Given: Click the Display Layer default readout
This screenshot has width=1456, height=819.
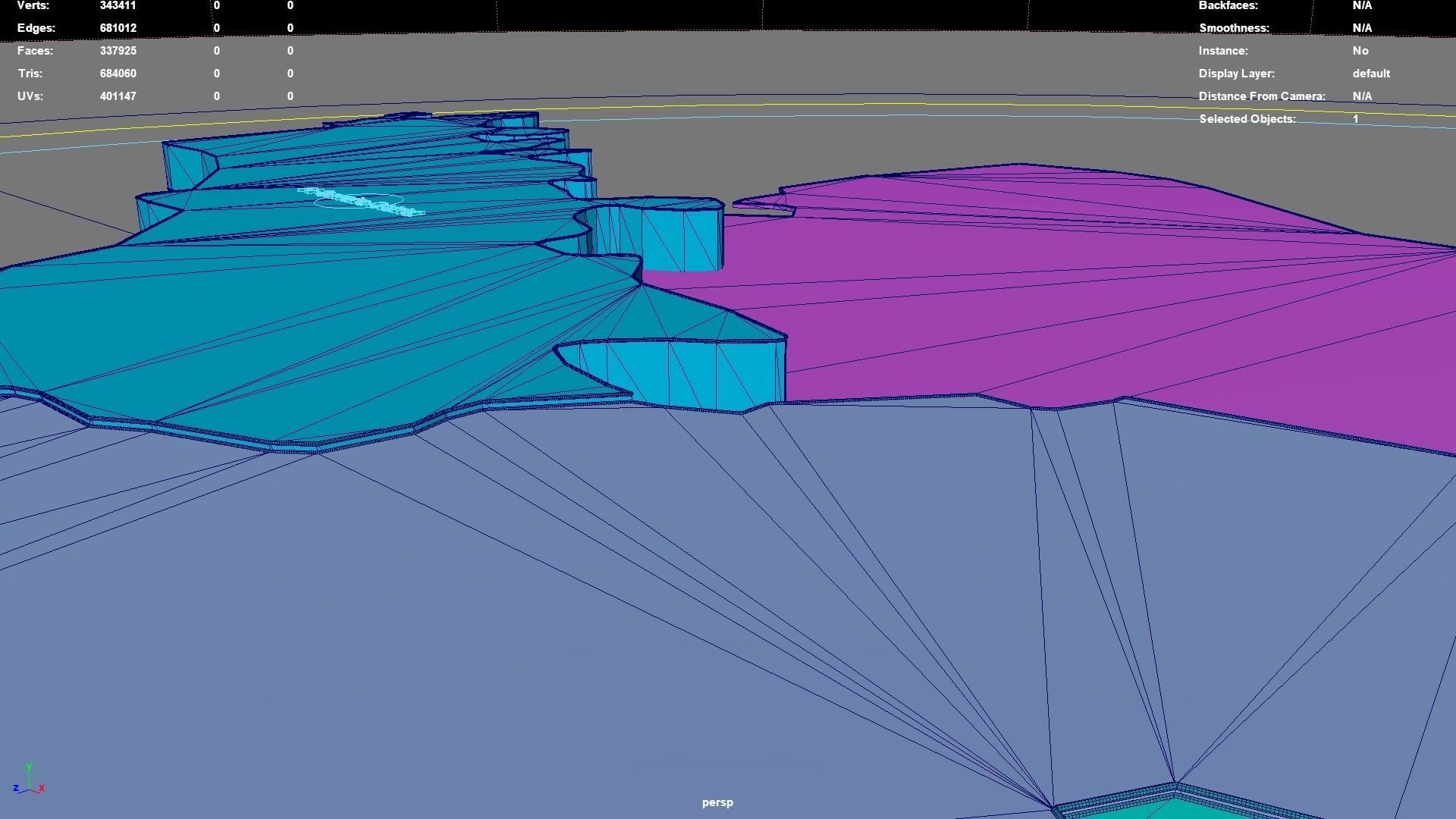Looking at the screenshot, I should pos(1370,74).
